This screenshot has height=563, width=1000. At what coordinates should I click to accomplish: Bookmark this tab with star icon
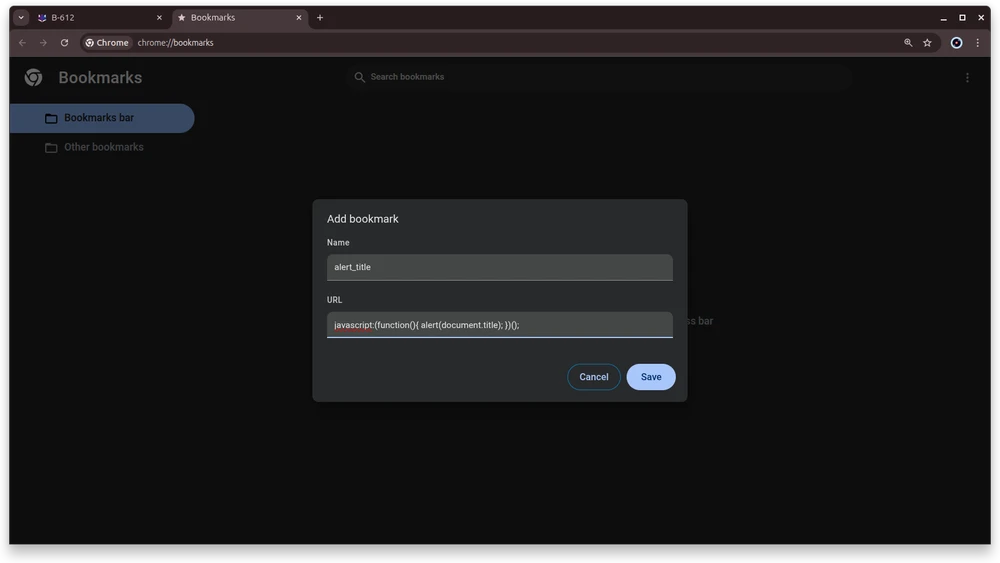tap(927, 43)
